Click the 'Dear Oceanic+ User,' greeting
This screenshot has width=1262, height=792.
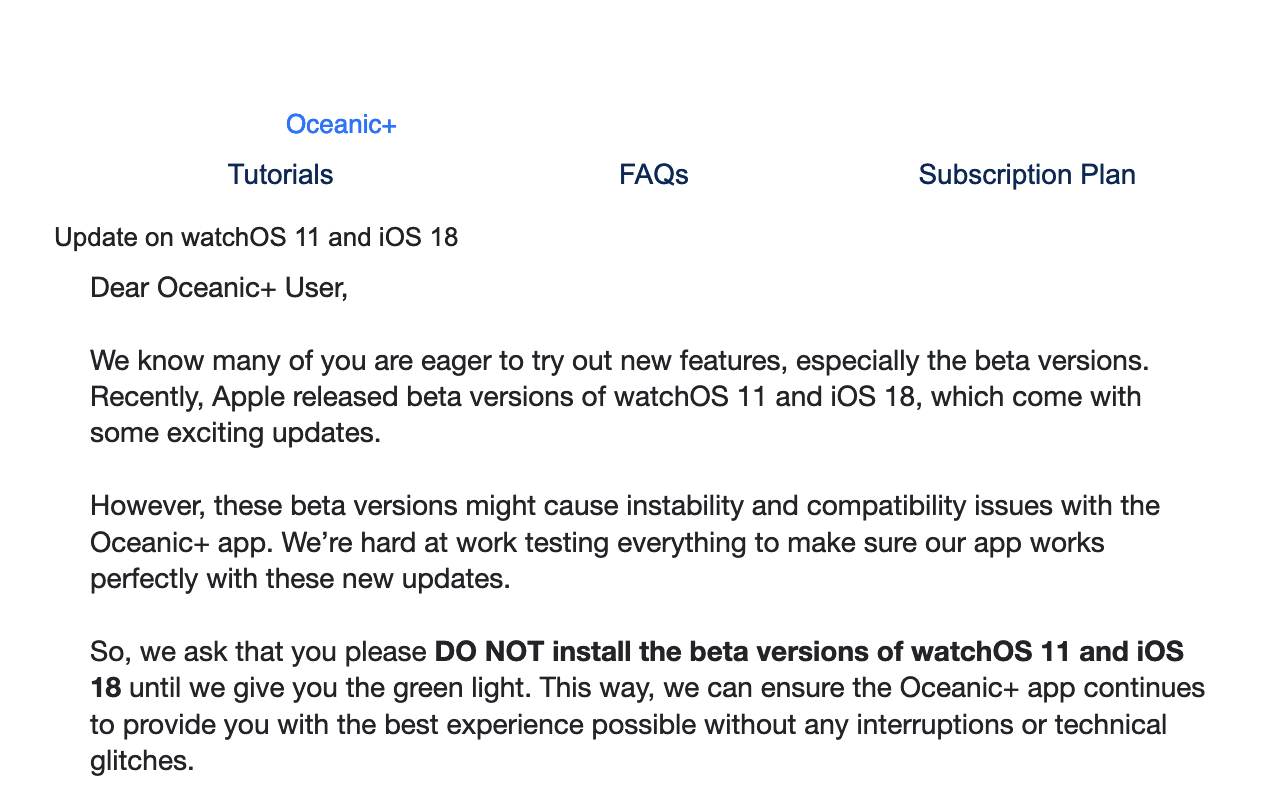[x=218, y=288]
